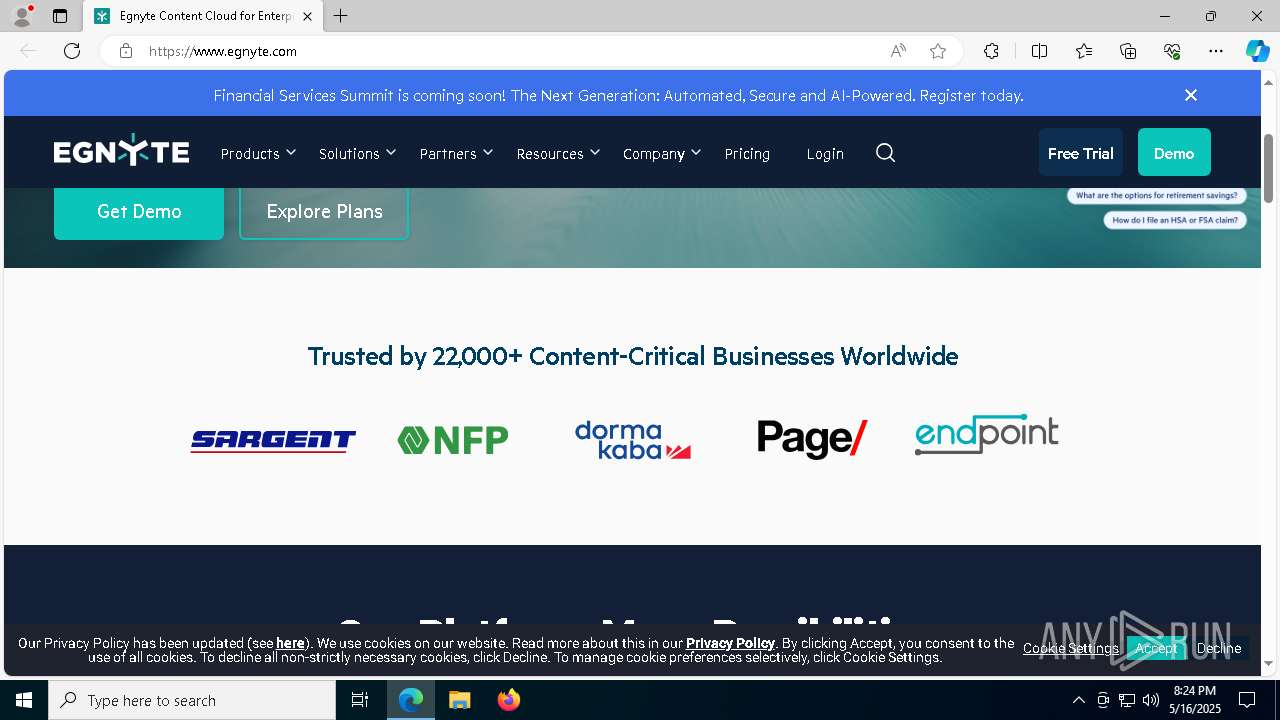Click the Microsoft Edge taskbar icon
Image resolution: width=1280 pixels, height=720 pixels.
pyautogui.click(x=411, y=700)
